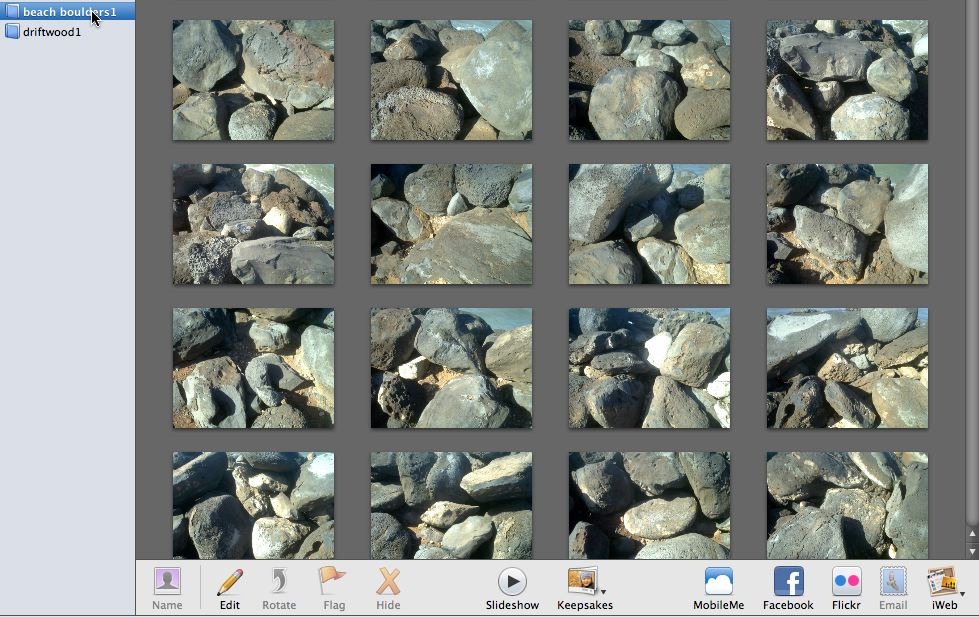The height and width of the screenshot is (617, 979).
Task: Start the Slideshow play button
Action: (512, 581)
